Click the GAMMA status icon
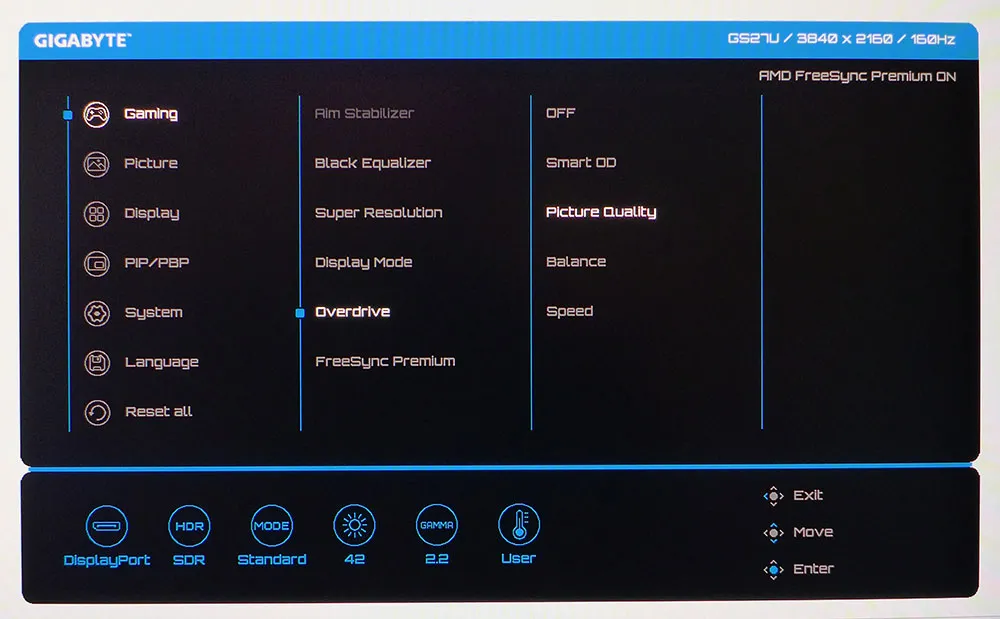 point(436,525)
